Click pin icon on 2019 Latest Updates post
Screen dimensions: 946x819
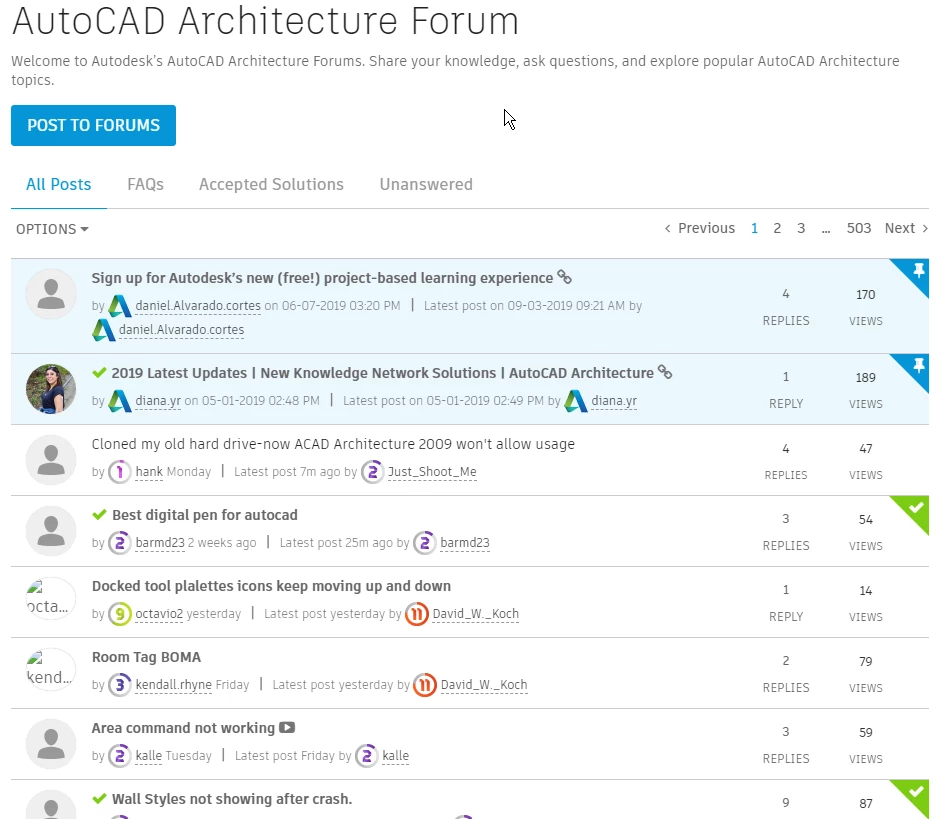pos(918,365)
